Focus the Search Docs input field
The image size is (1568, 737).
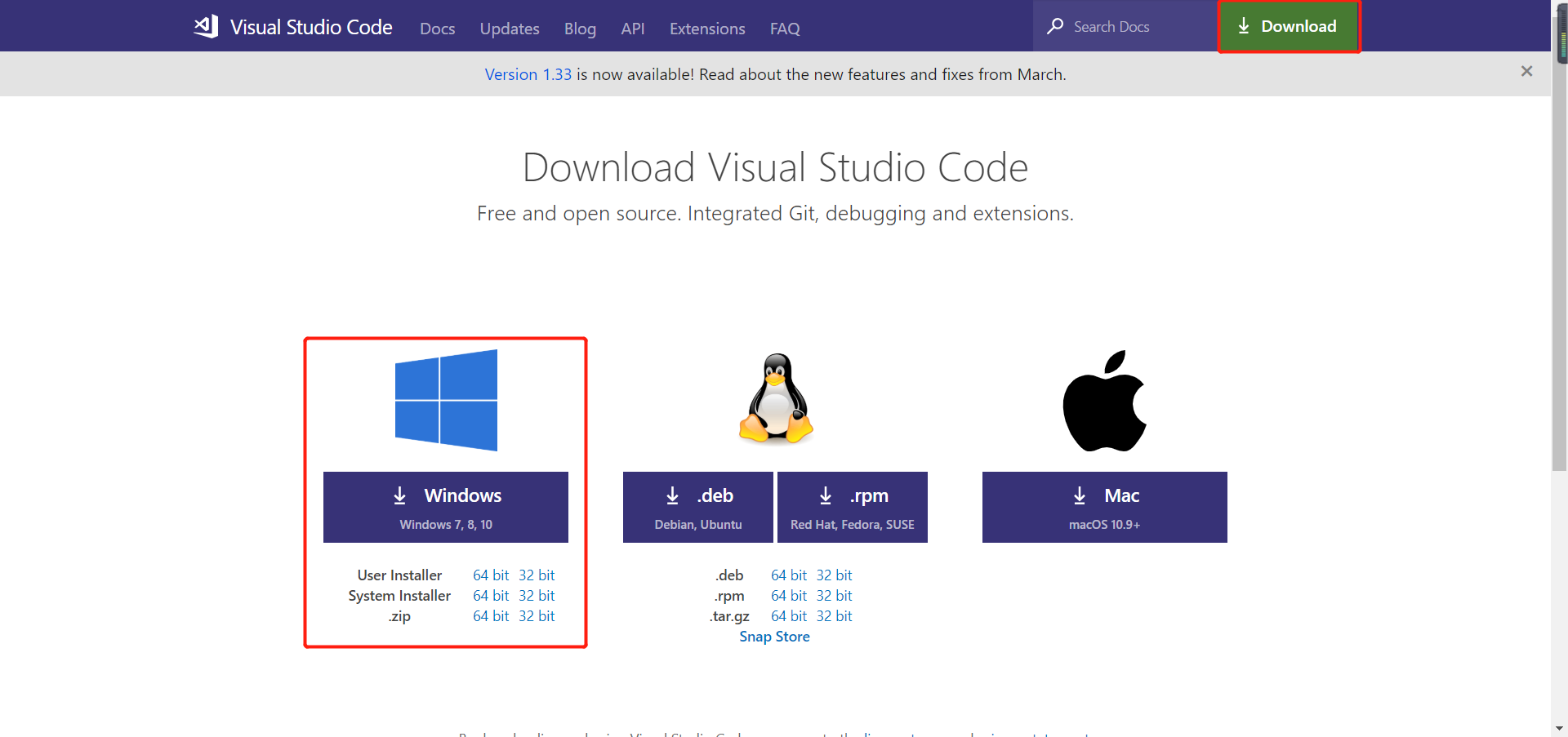1125,26
